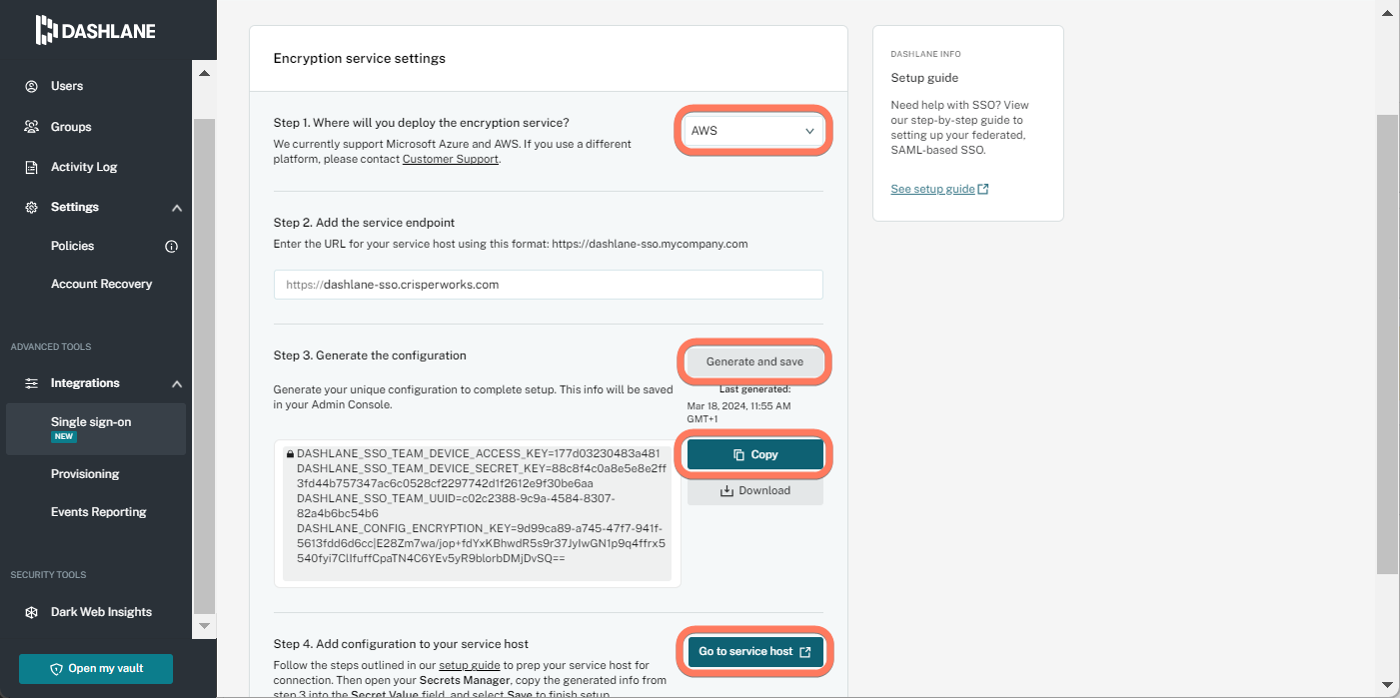Screen dimensions: 1400x698
Task: Click the Activity Log document icon
Action: [x=31, y=167]
